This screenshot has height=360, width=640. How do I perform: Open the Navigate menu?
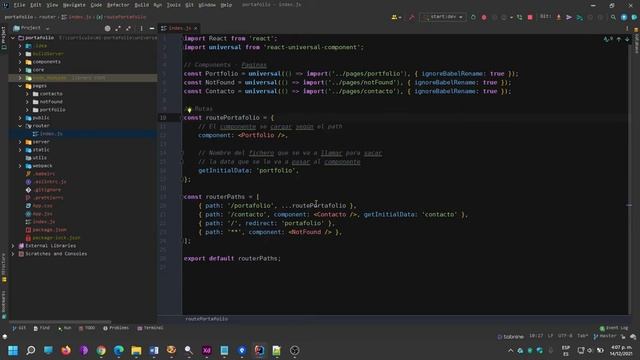point(74,5)
